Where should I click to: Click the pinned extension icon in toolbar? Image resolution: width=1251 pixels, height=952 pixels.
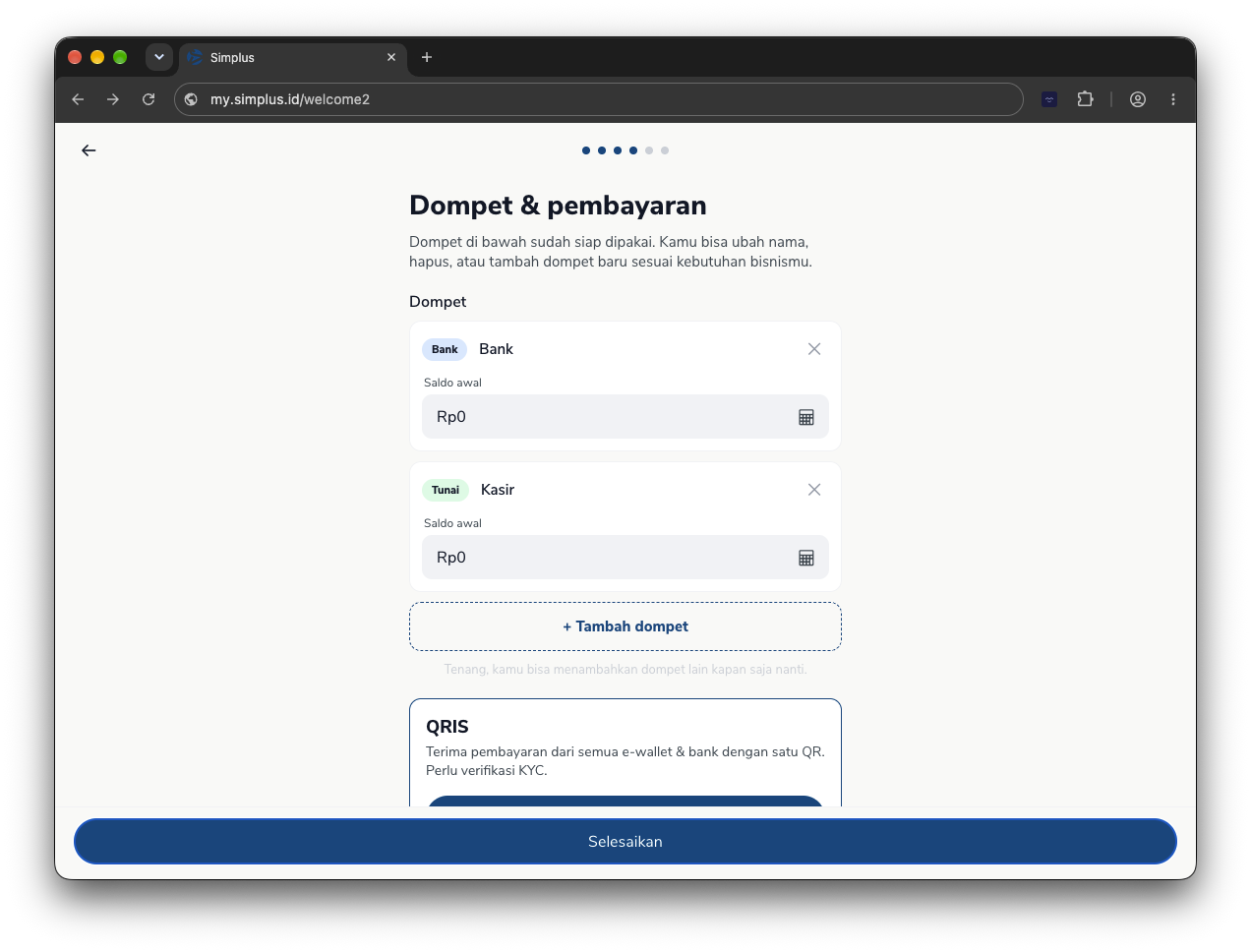pyautogui.click(x=1049, y=99)
